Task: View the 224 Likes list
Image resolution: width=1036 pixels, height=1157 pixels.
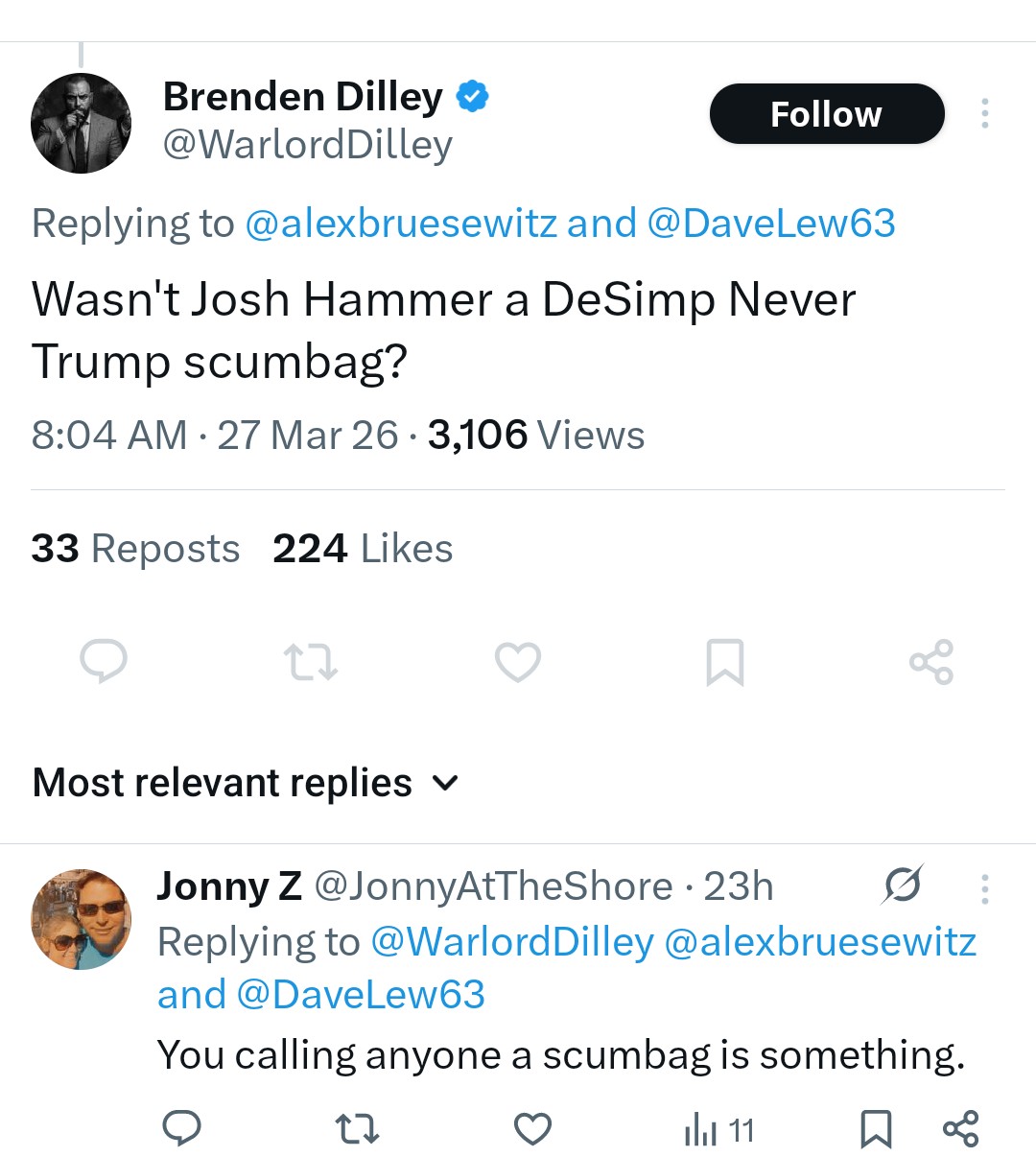Action: click(363, 549)
